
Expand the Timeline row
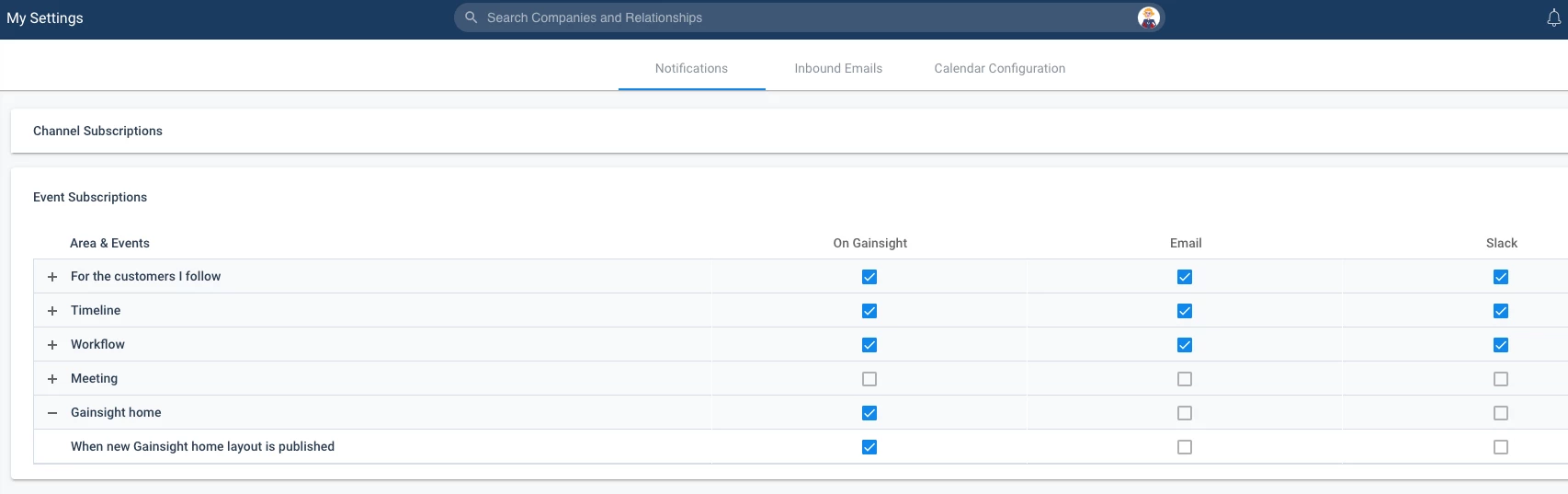[x=52, y=311]
